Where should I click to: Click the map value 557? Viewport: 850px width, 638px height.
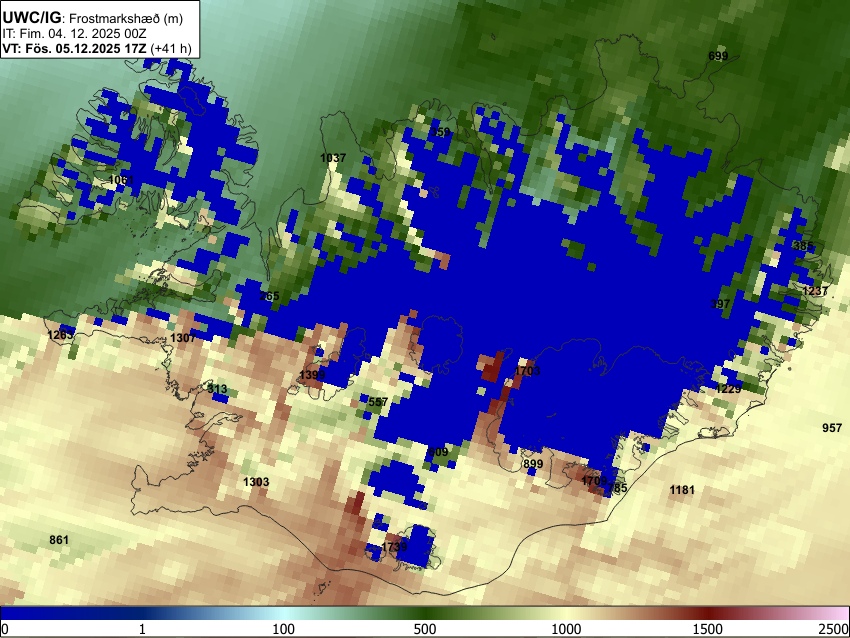point(378,402)
